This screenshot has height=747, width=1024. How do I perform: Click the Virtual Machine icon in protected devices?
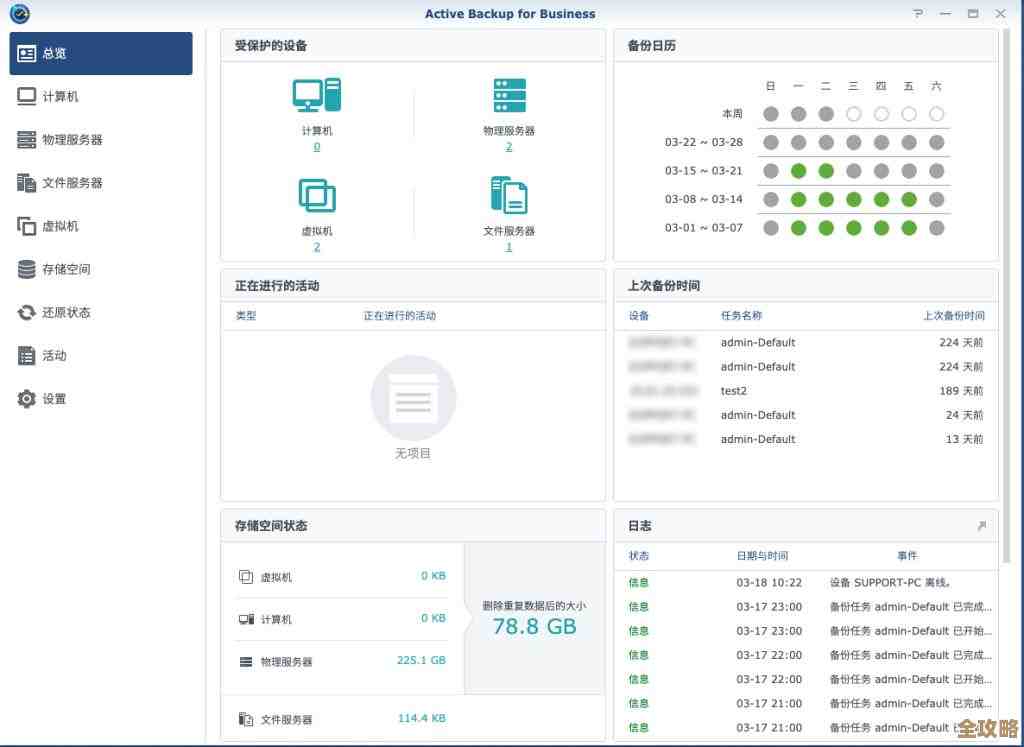317,195
